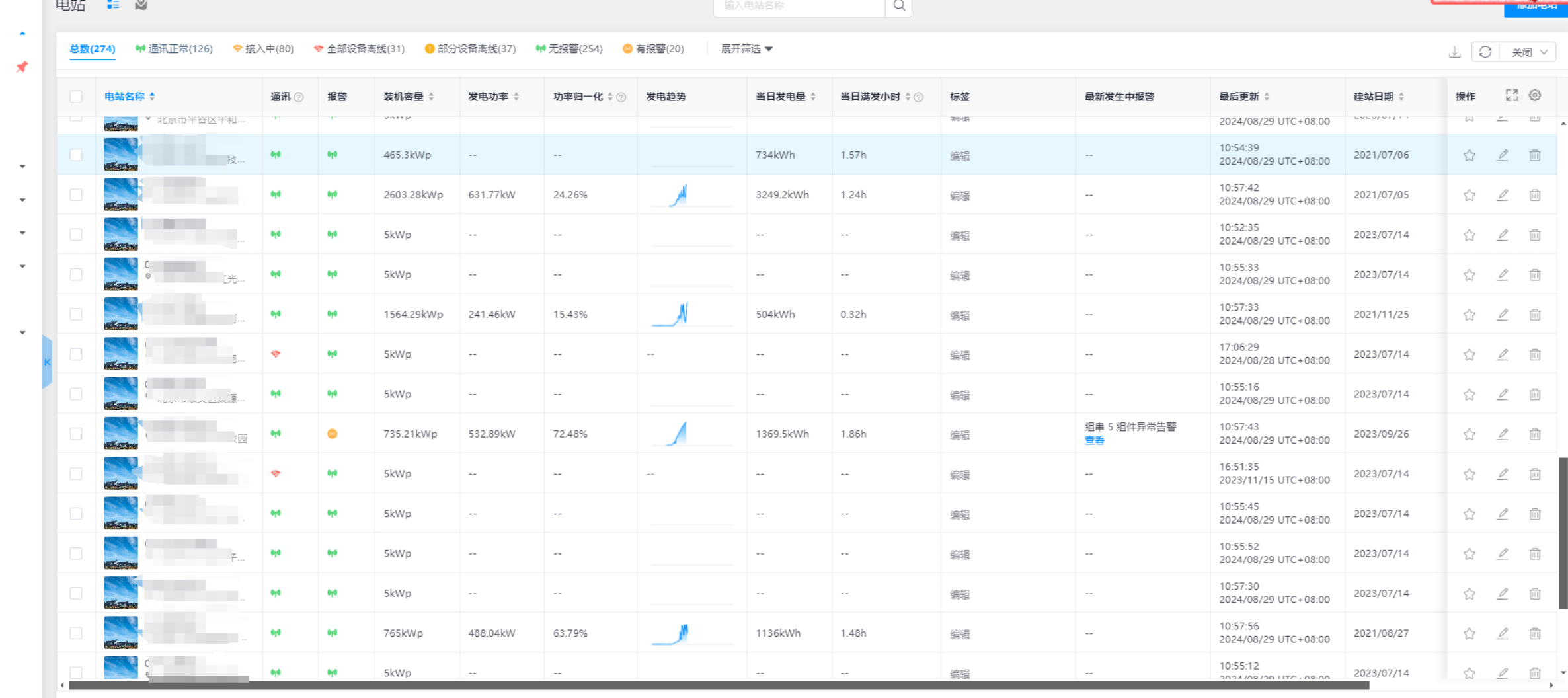This screenshot has width=1568, height=698.
Task: Click fullscreen expand icon in table header
Action: point(1512,96)
